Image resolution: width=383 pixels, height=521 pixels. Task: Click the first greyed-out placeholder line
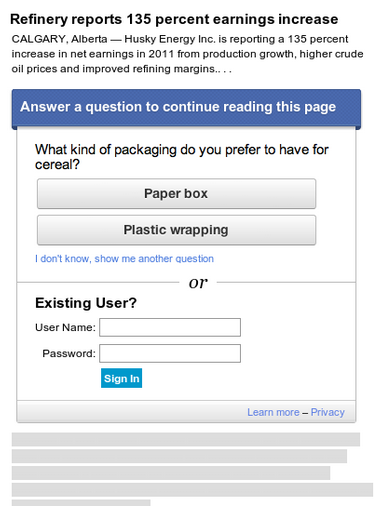pos(186,439)
